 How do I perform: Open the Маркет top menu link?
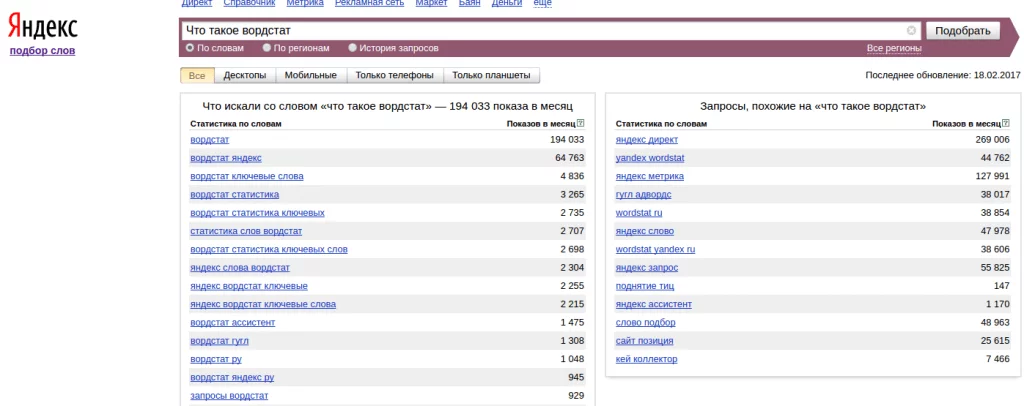pos(431,3)
